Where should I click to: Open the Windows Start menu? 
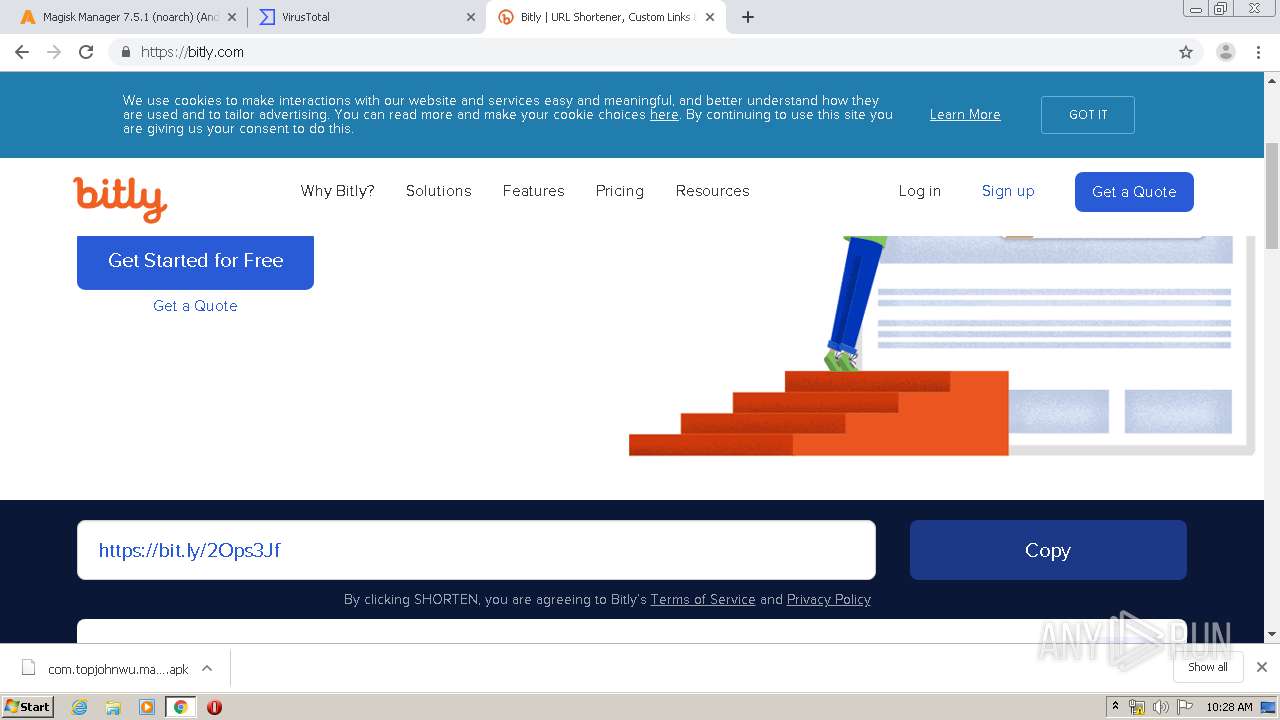pyautogui.click(x=28, y=706)
